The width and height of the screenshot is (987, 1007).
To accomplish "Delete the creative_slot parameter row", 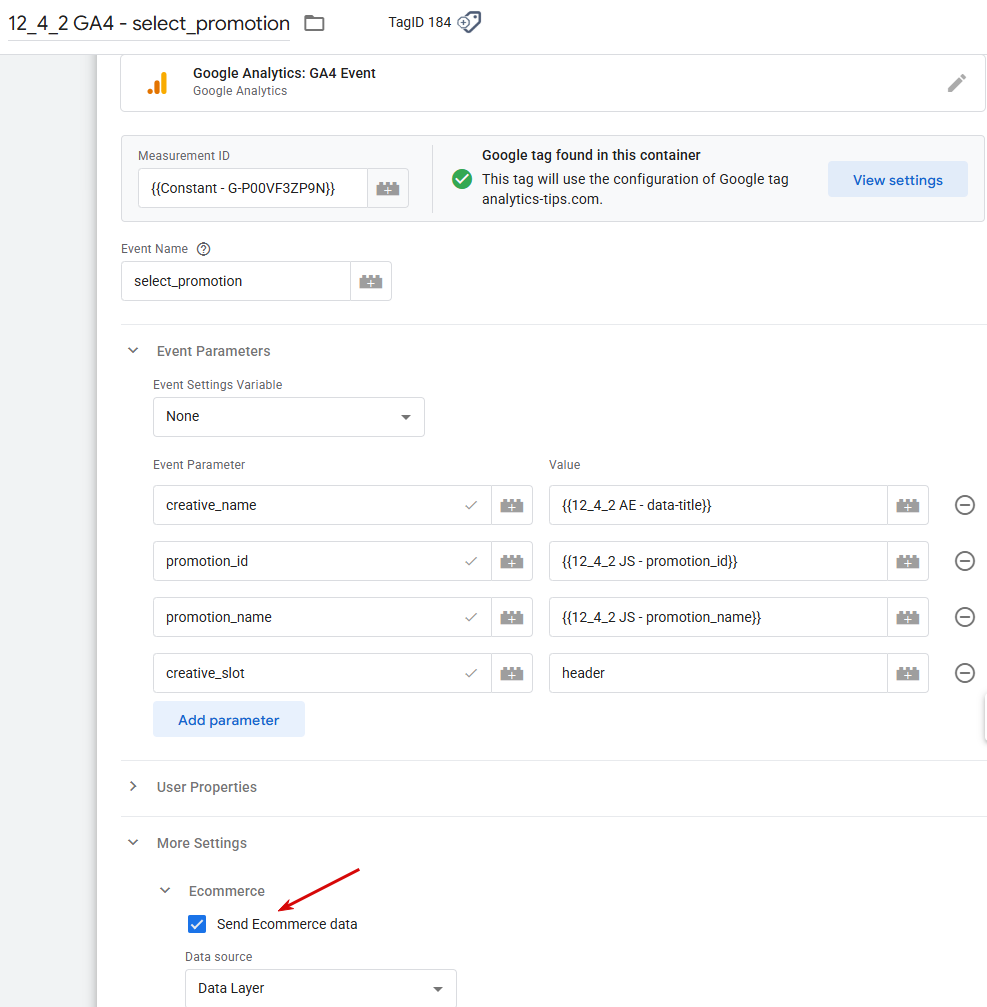I will pyautogui.click(x=965, y=673).
